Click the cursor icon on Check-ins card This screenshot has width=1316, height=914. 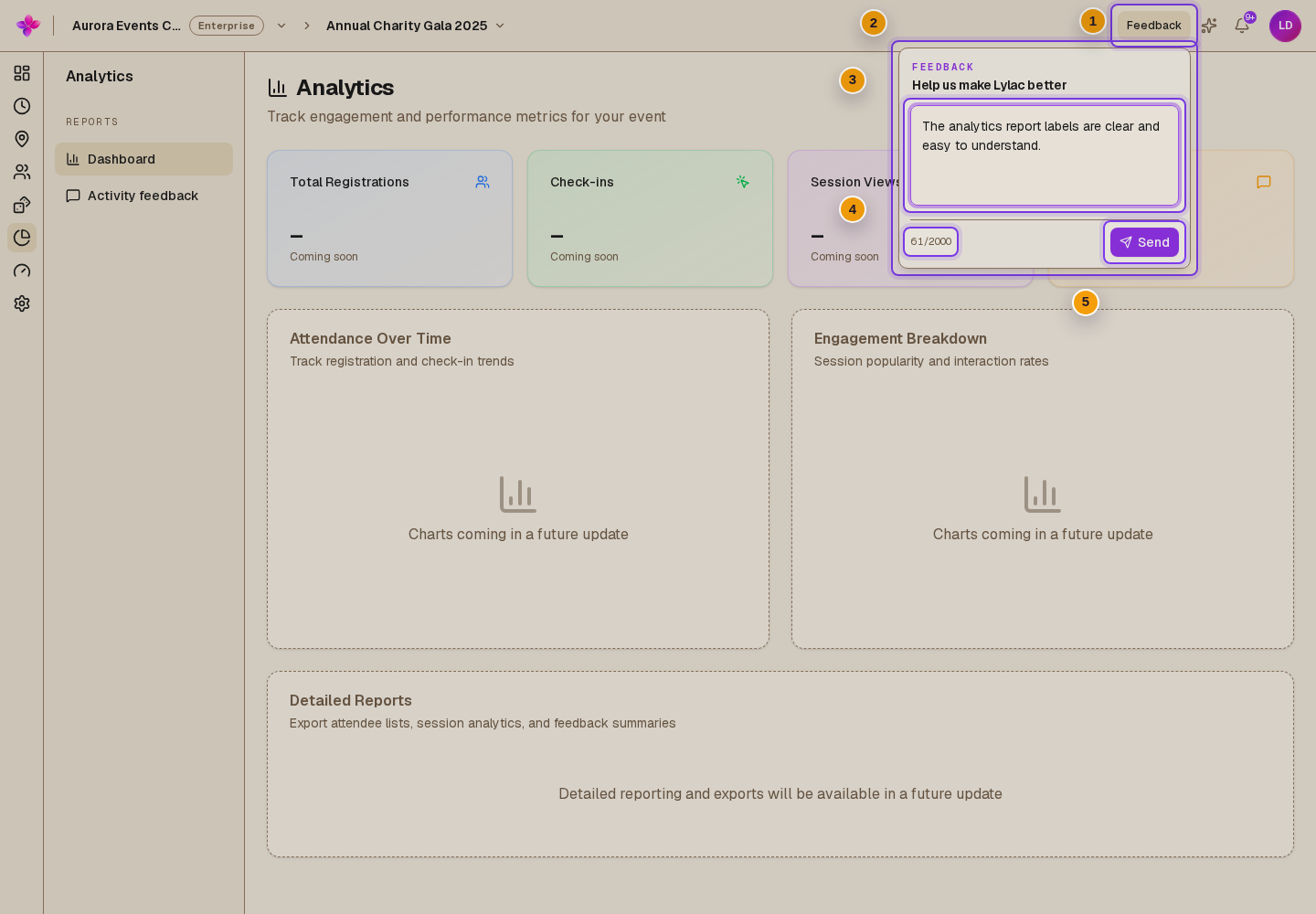(743, 182)
